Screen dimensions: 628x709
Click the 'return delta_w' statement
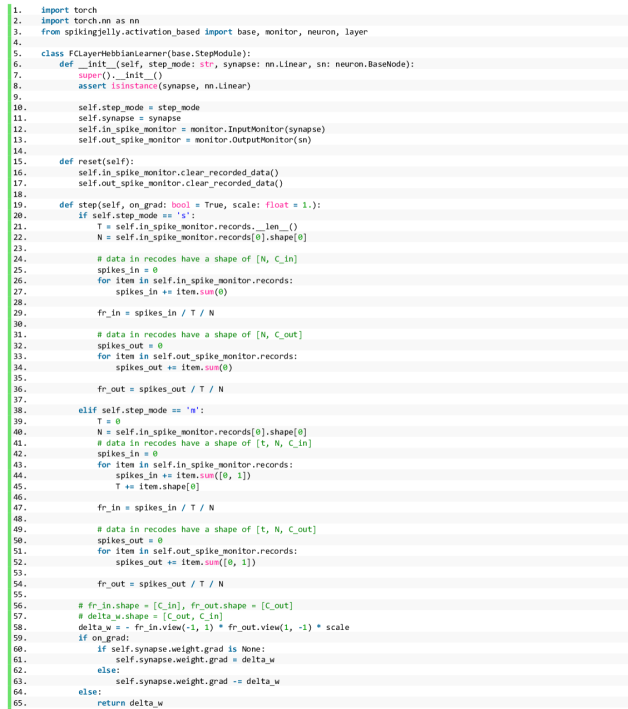(129, 703)
